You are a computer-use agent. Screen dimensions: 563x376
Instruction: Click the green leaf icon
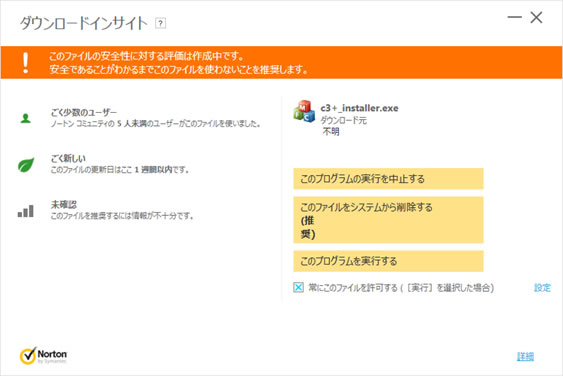[26, 165]
